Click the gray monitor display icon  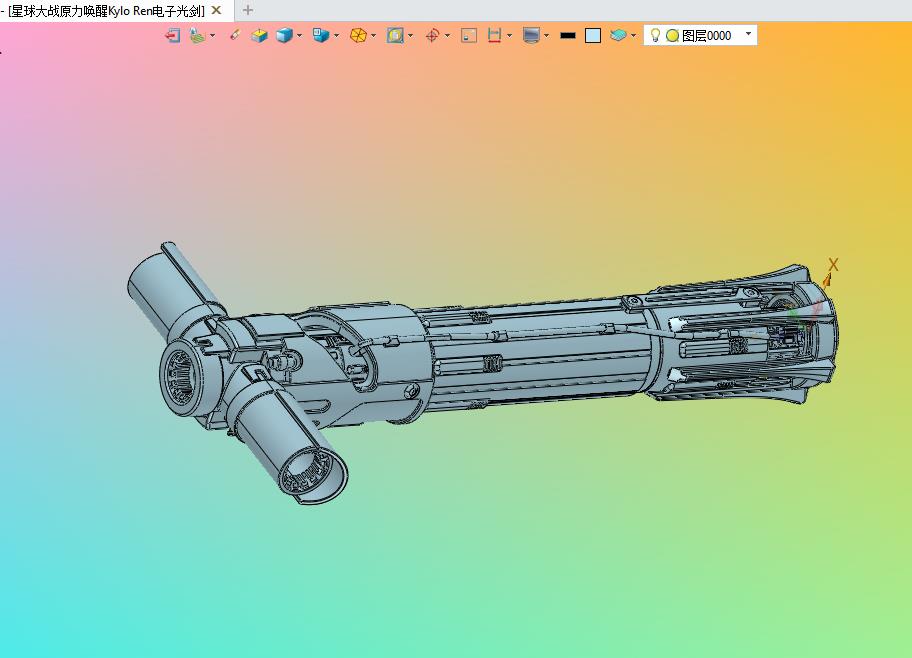coord(531,35)
